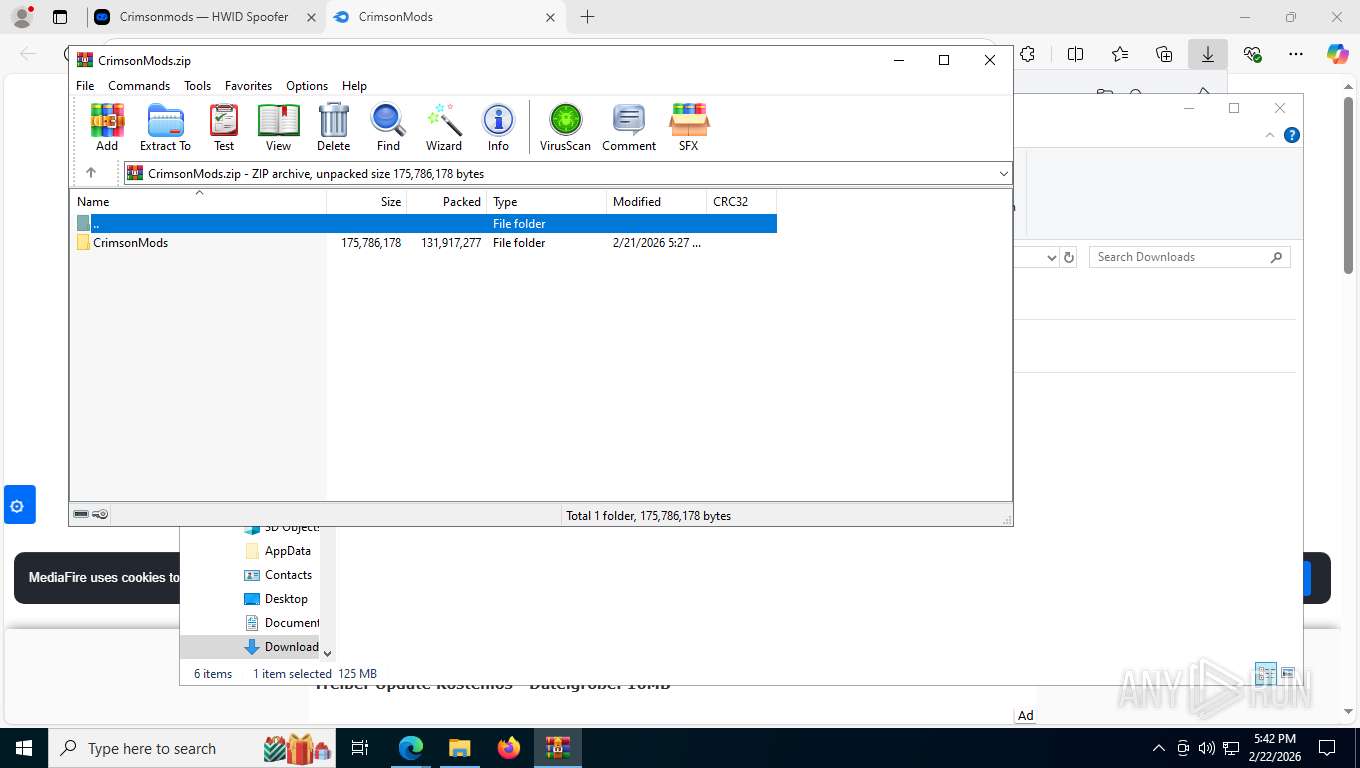Switch File Explorer to details view icon

(x=1265, y=673)
